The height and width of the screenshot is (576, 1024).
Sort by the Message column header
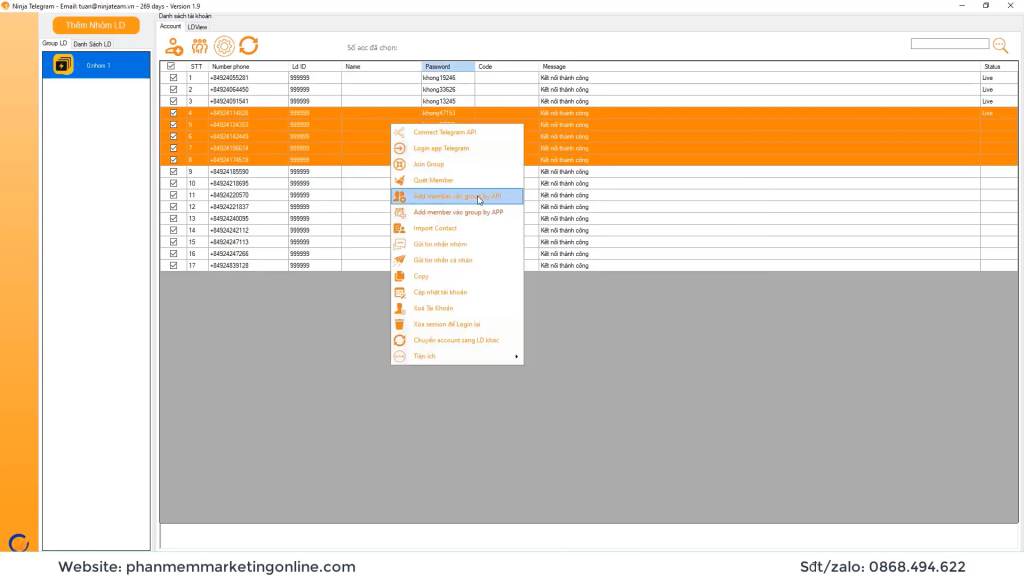[x=760, y=67]
